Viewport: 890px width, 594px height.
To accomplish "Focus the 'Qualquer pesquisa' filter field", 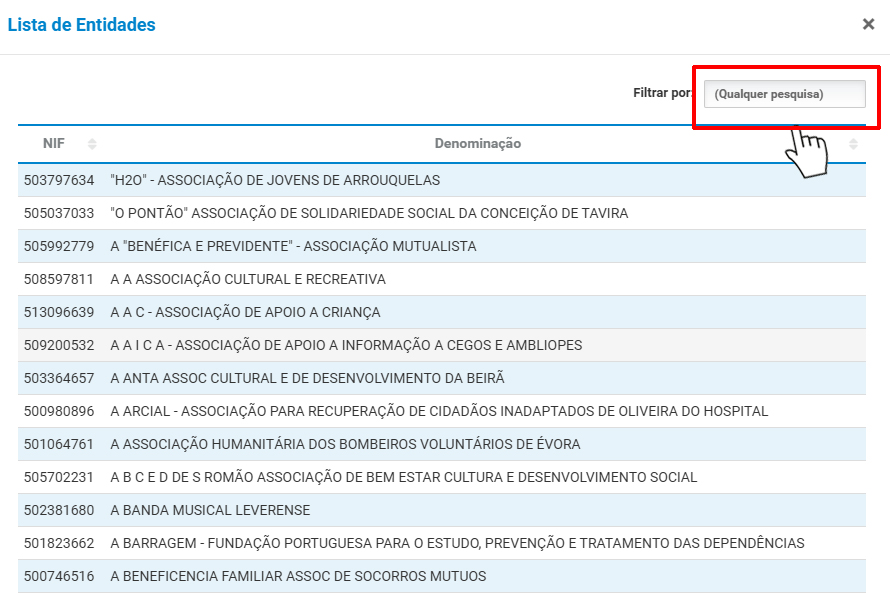I will point(784,94).
